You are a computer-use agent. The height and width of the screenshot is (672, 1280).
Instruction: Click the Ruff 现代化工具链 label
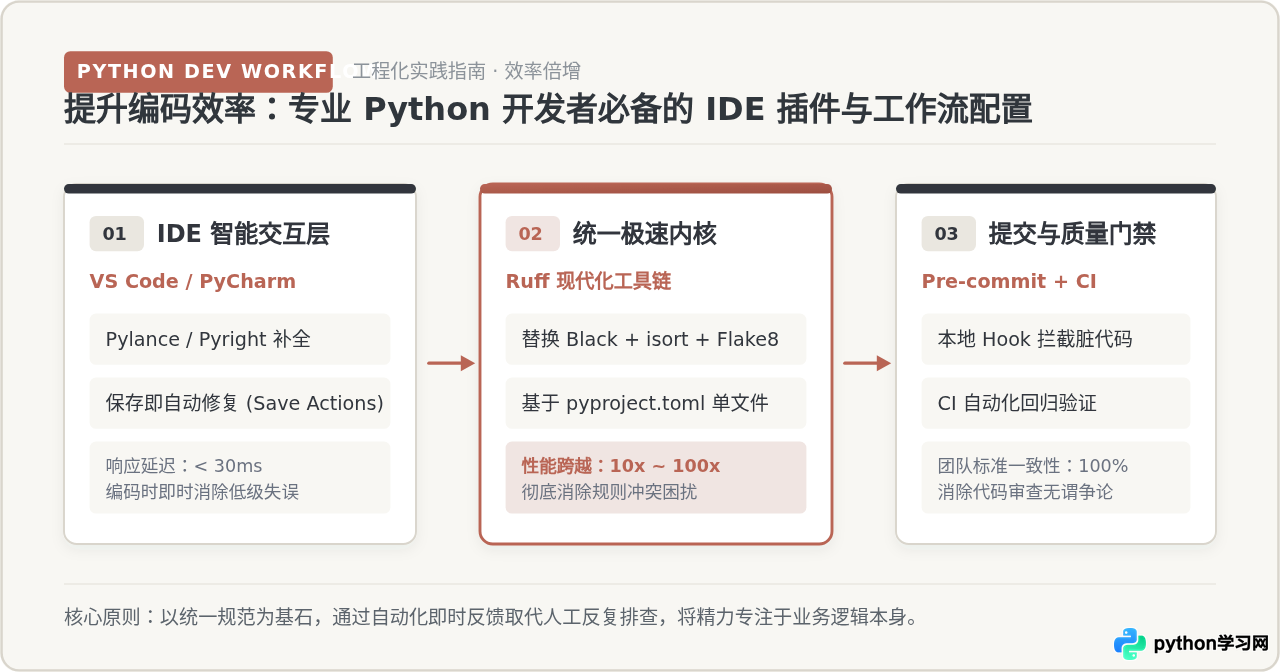588,281
